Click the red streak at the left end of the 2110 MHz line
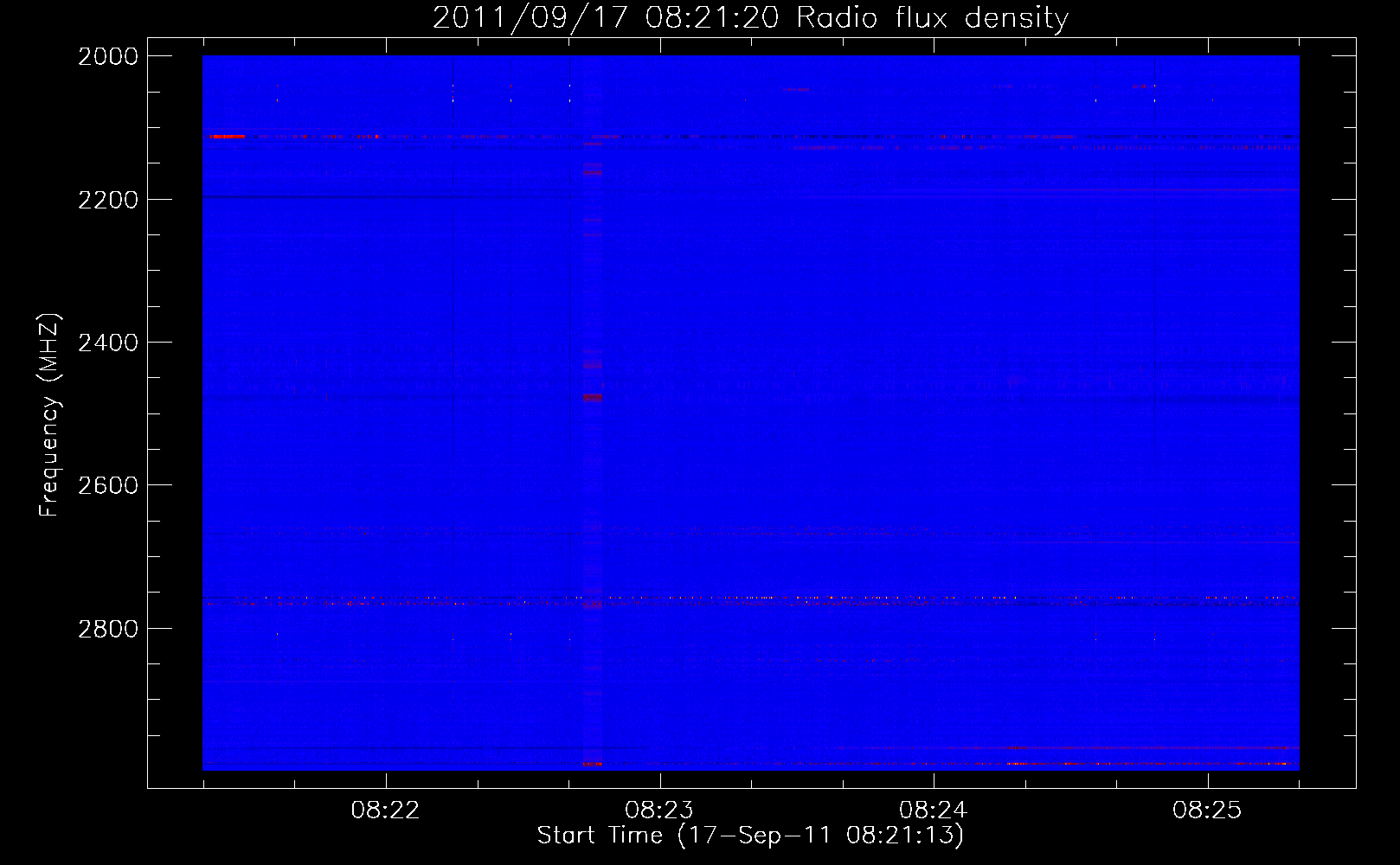The image size is (1400, 865). coord(228,136)
